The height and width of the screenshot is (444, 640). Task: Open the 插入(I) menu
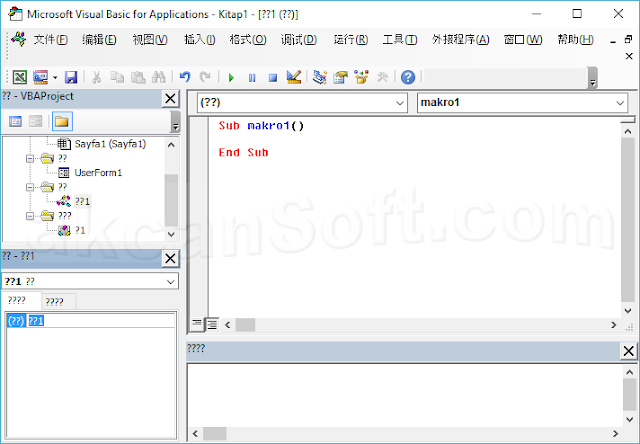pyautogui.click(x=200, y=40)
